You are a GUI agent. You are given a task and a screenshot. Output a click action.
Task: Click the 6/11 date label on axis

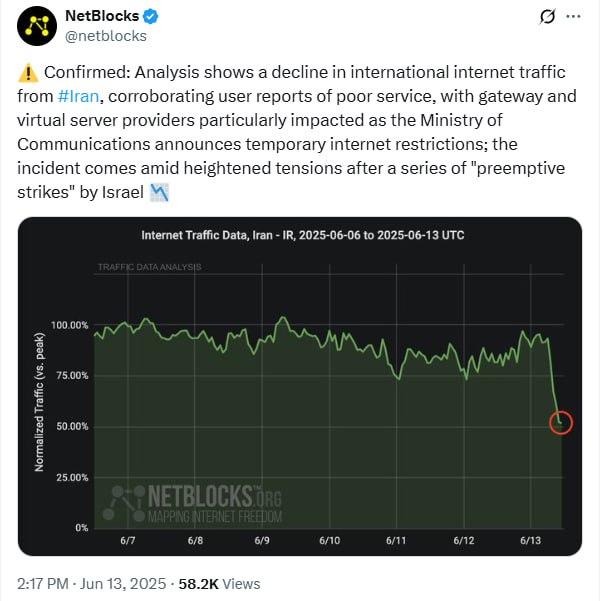396,540
